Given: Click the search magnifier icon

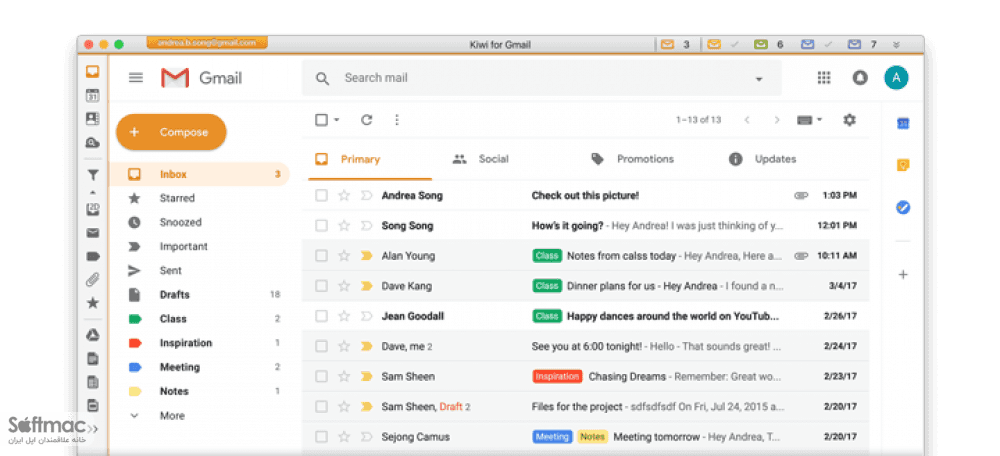Looking at the screenshot, I should coord(323,78).
